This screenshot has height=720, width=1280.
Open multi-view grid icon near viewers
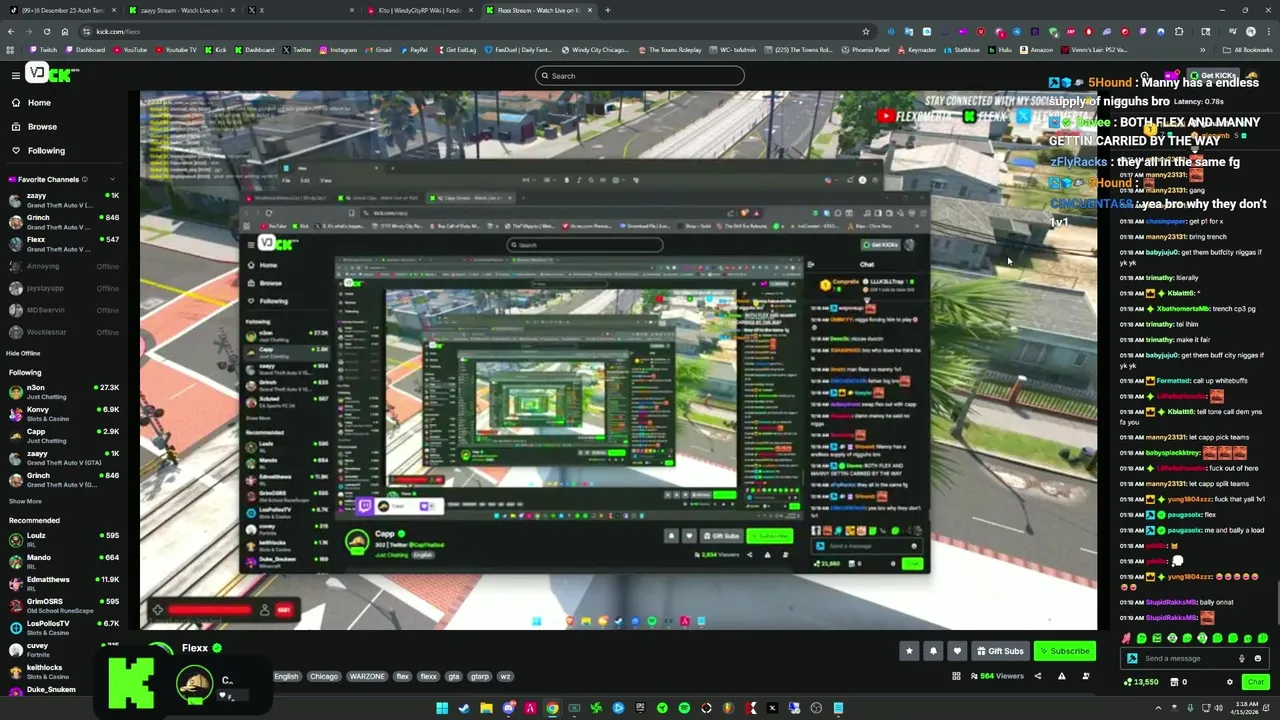[956, 676]
